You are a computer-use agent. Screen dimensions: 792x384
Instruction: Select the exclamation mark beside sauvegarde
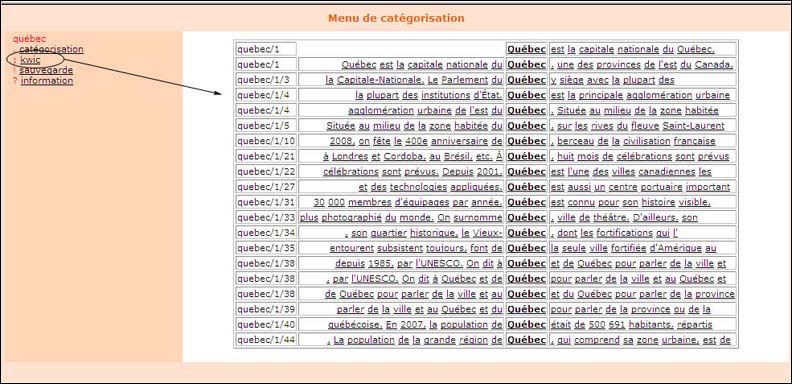tap(15, 70)
